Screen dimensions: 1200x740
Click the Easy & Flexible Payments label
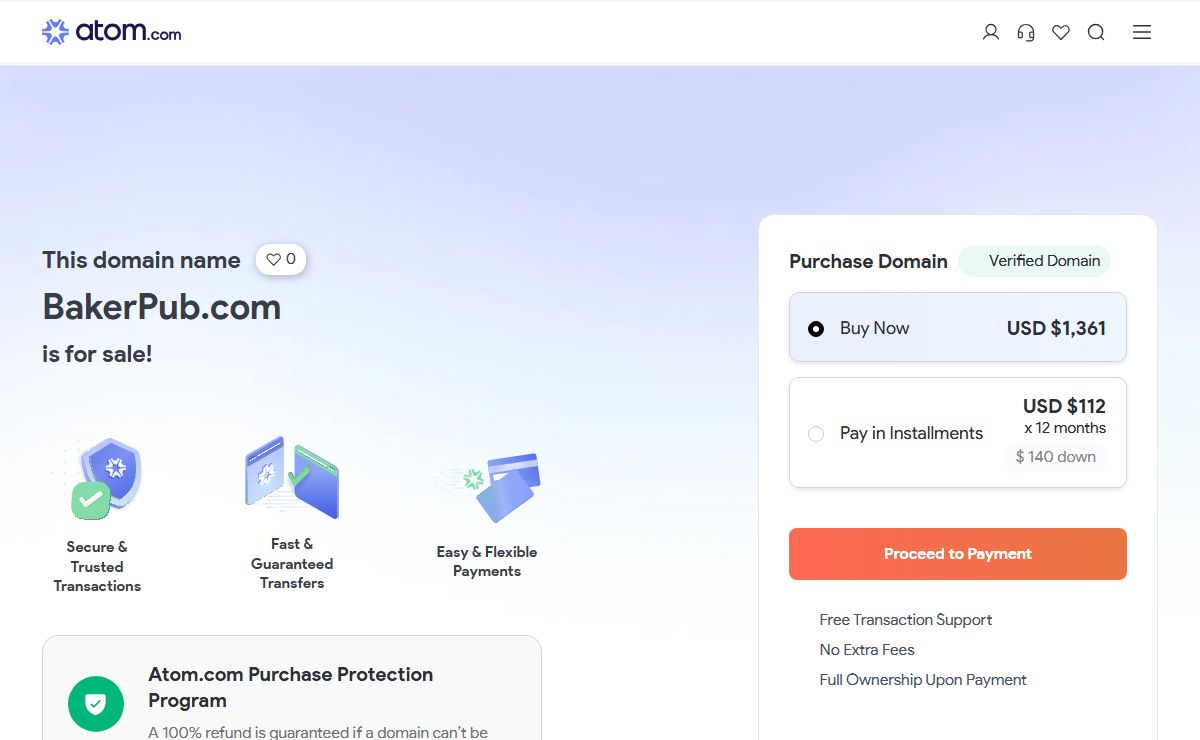point(487,562)
